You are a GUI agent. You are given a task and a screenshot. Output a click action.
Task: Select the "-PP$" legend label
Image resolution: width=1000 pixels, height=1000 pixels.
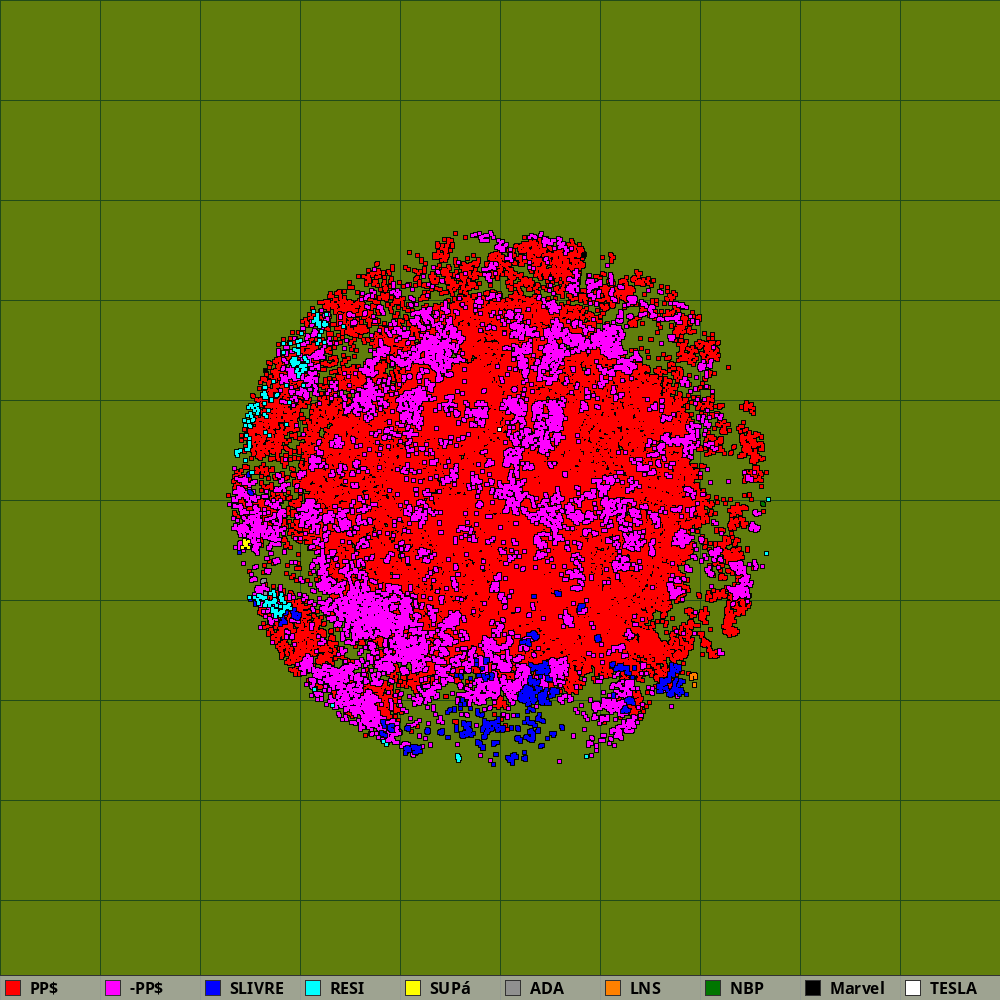(146, 988)
